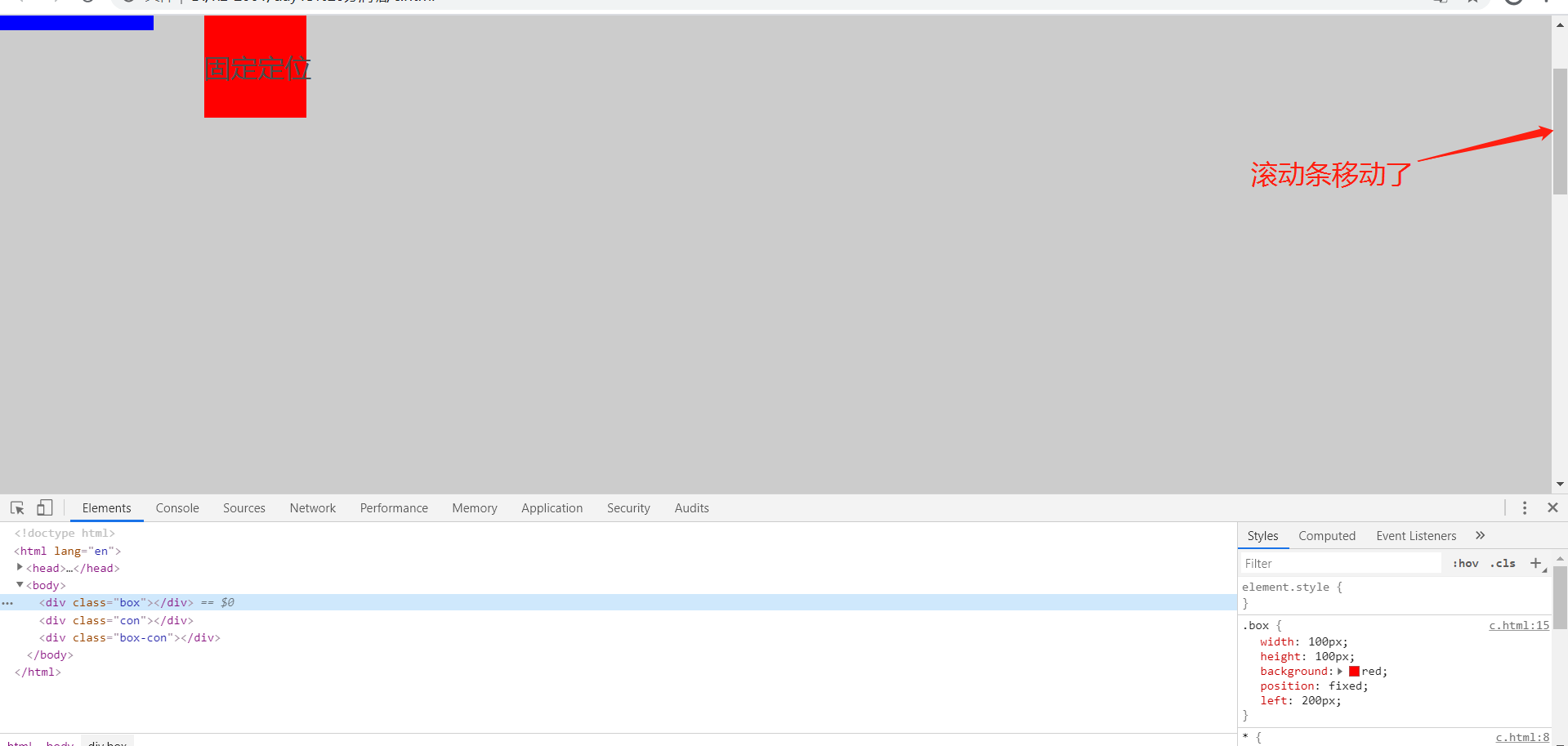The width and height of the screenshot is (1568, 746).
Task: Select the html lang="en" node
Action: (68, 551)
